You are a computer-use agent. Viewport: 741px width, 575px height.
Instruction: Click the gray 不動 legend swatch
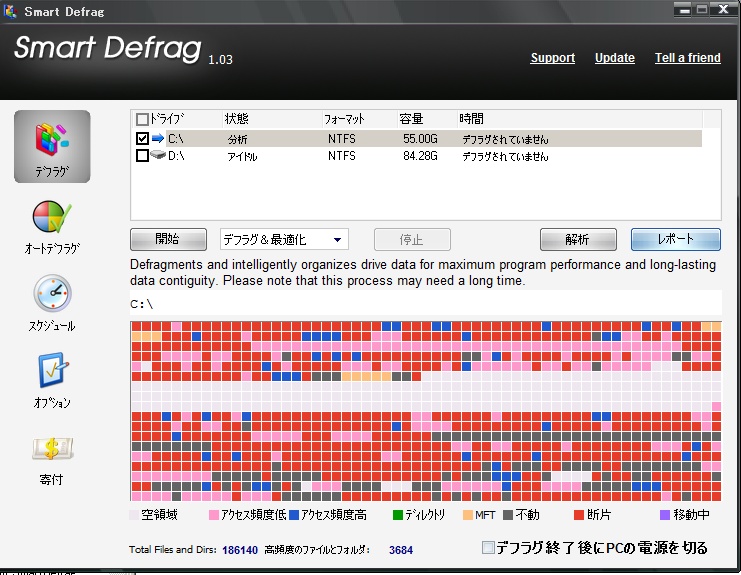508,515
